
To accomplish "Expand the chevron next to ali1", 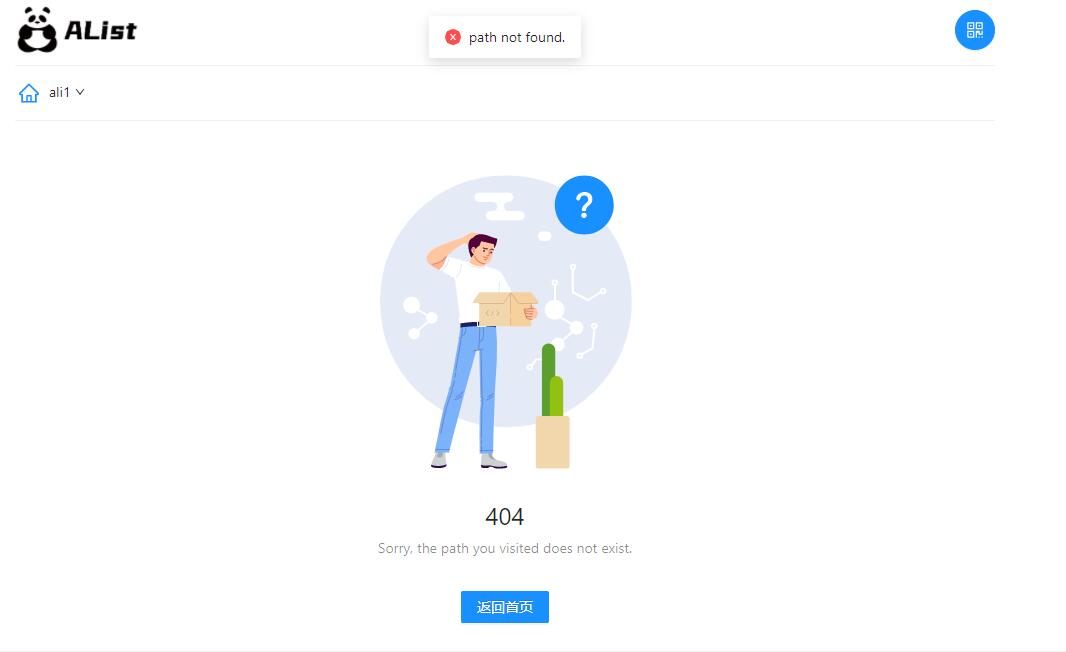I will tap(80, 92).
